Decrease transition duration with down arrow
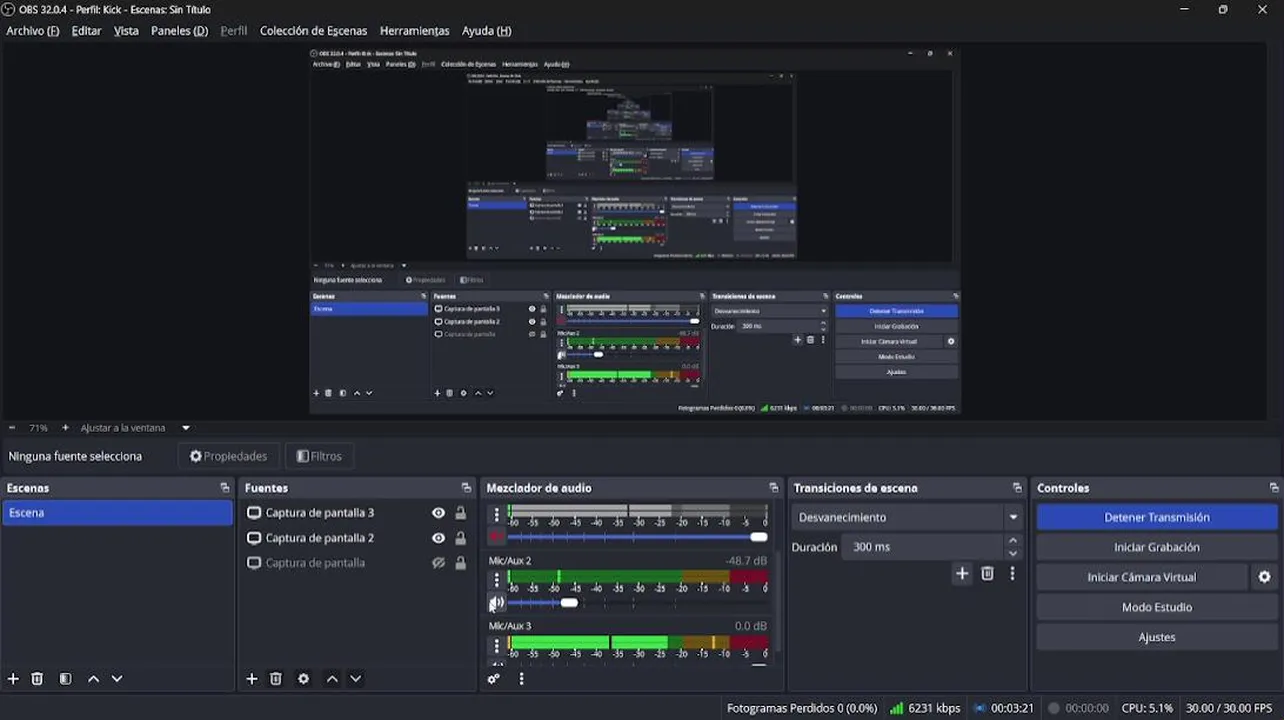 pos(1013,553)
